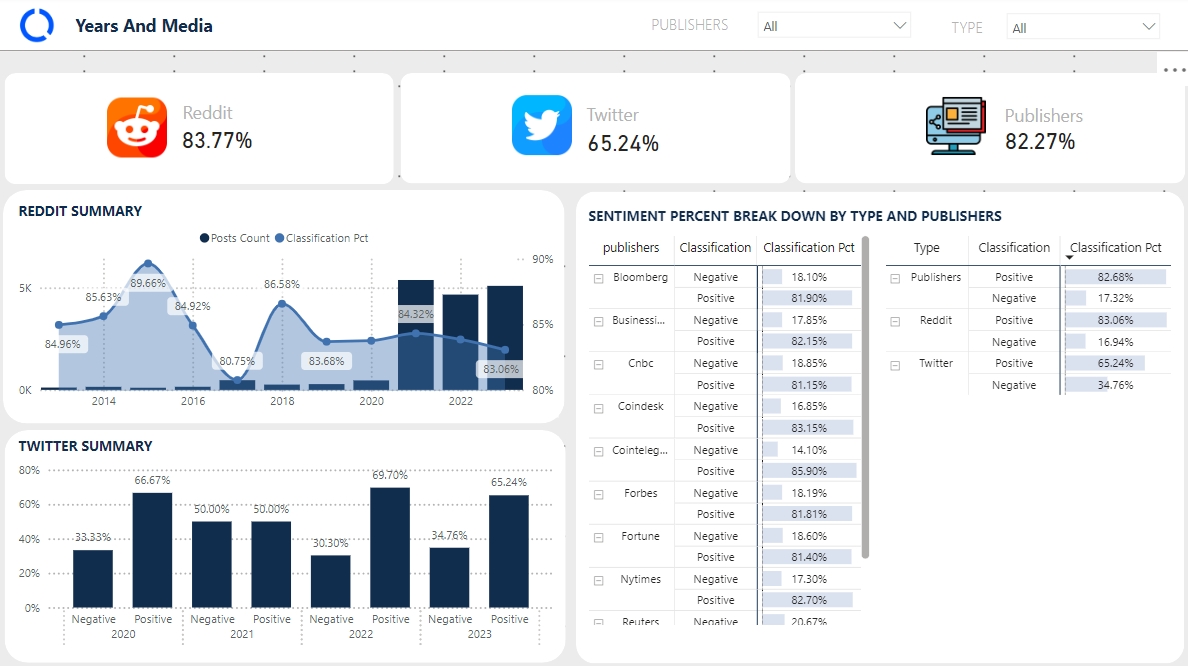Click Twitter 65.24% card value

(623, 143)
